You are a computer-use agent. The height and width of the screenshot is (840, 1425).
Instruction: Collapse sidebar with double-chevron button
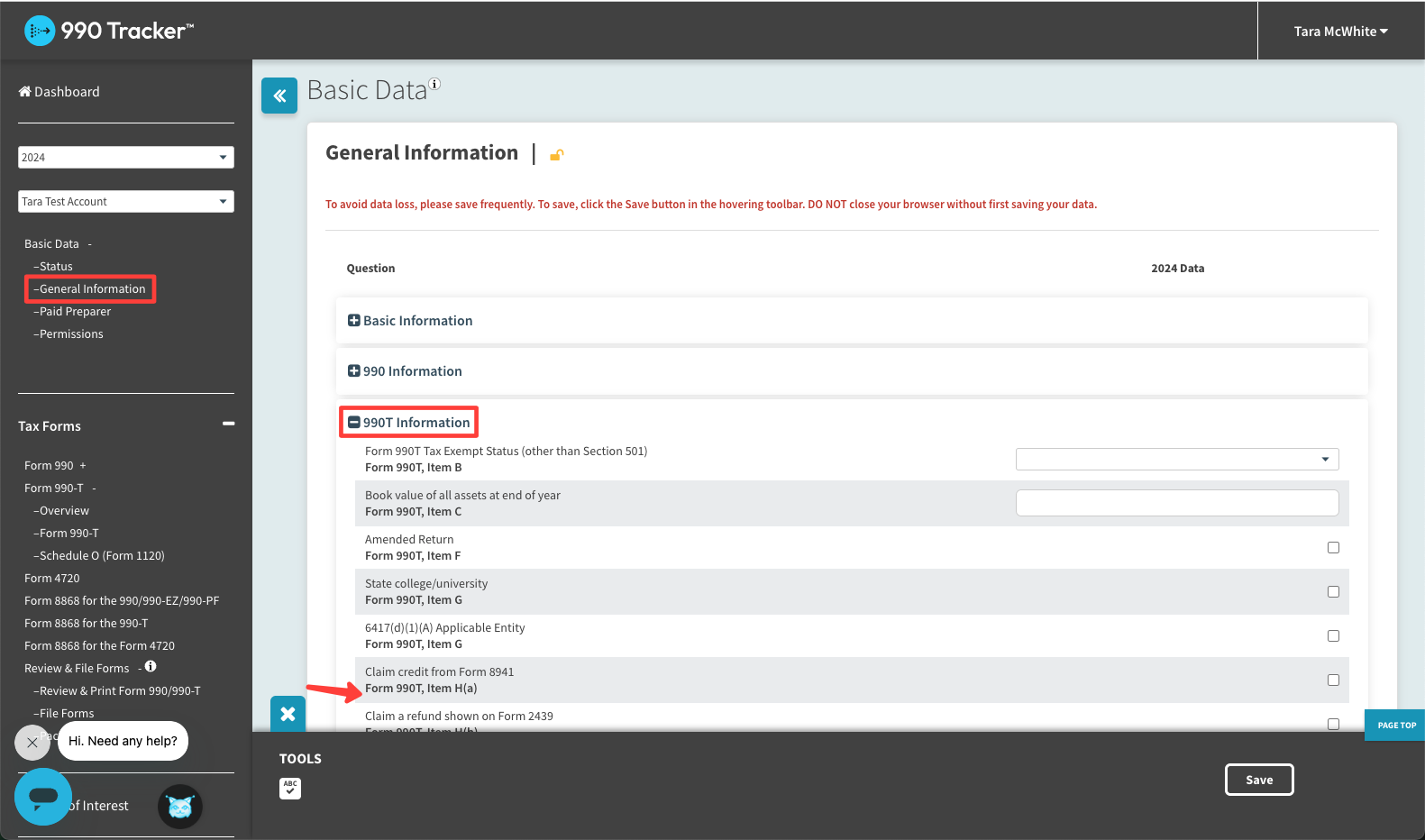coord(279,96)
